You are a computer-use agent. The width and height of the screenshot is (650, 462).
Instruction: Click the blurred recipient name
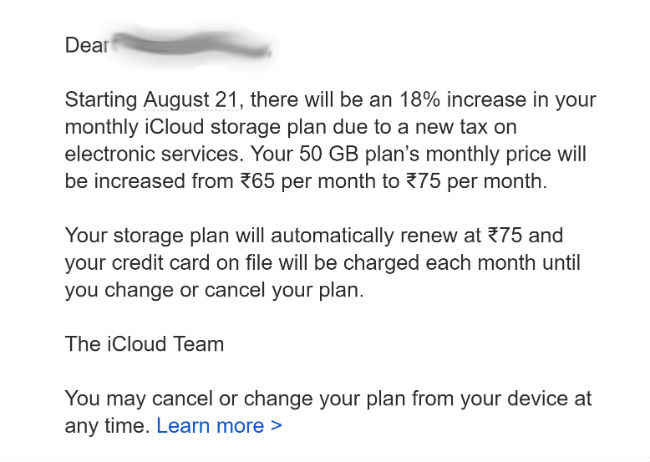tap(192, 45)
